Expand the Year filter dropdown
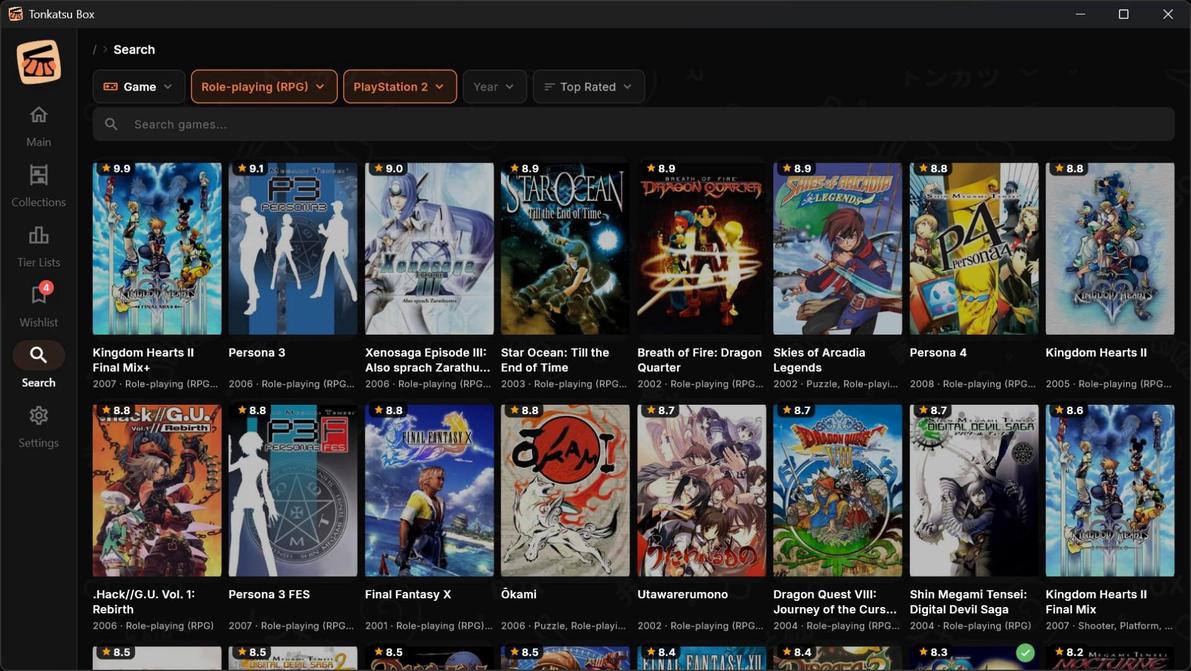The image size is (1191, 671). 494,87
